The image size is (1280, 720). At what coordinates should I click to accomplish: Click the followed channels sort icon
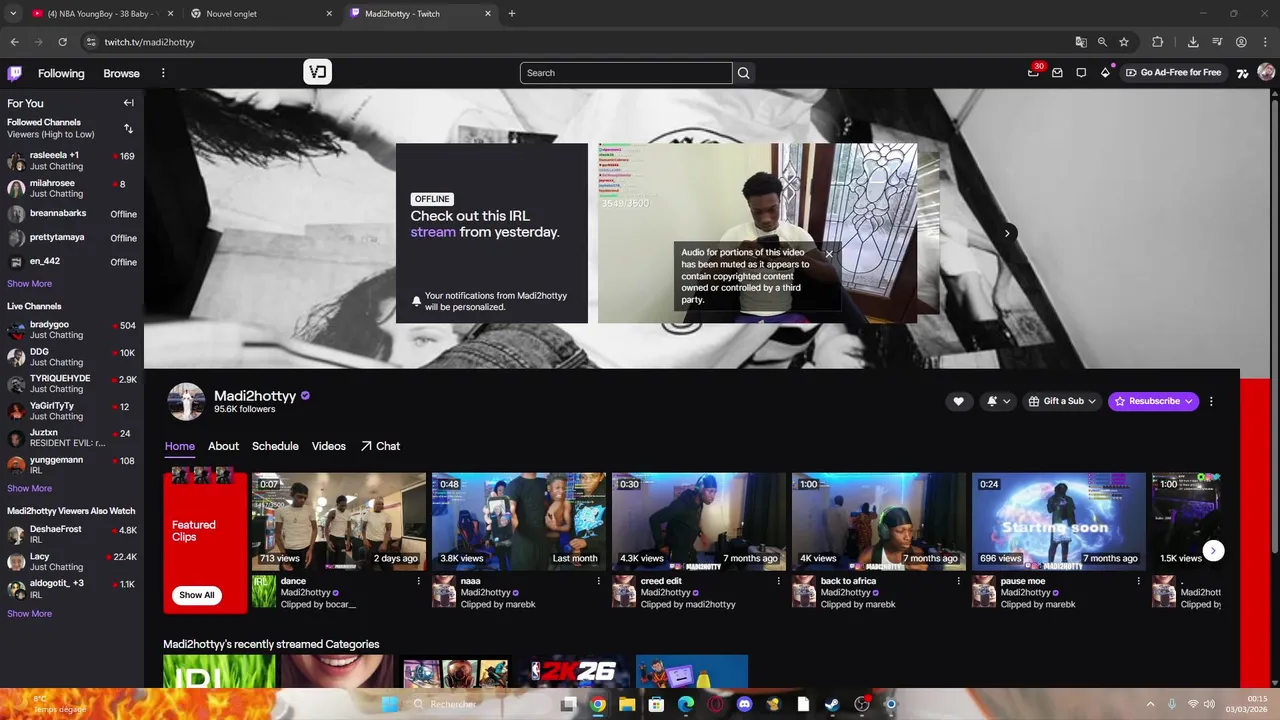pyautogui.click(x=128, y=128)
